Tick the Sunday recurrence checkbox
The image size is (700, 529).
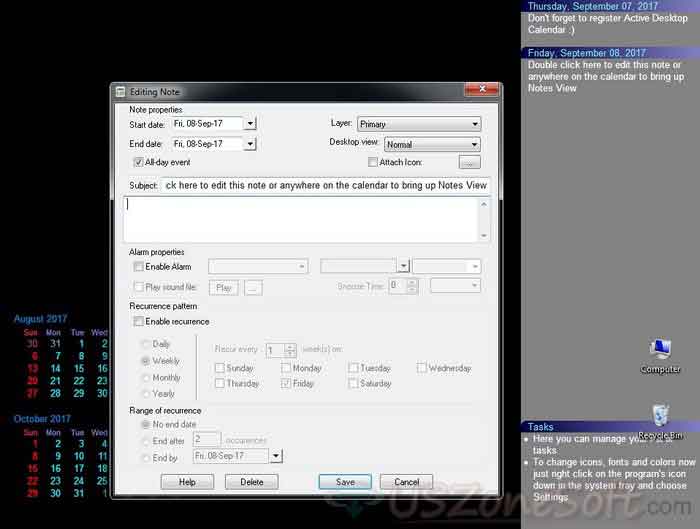tap(220, 368)
